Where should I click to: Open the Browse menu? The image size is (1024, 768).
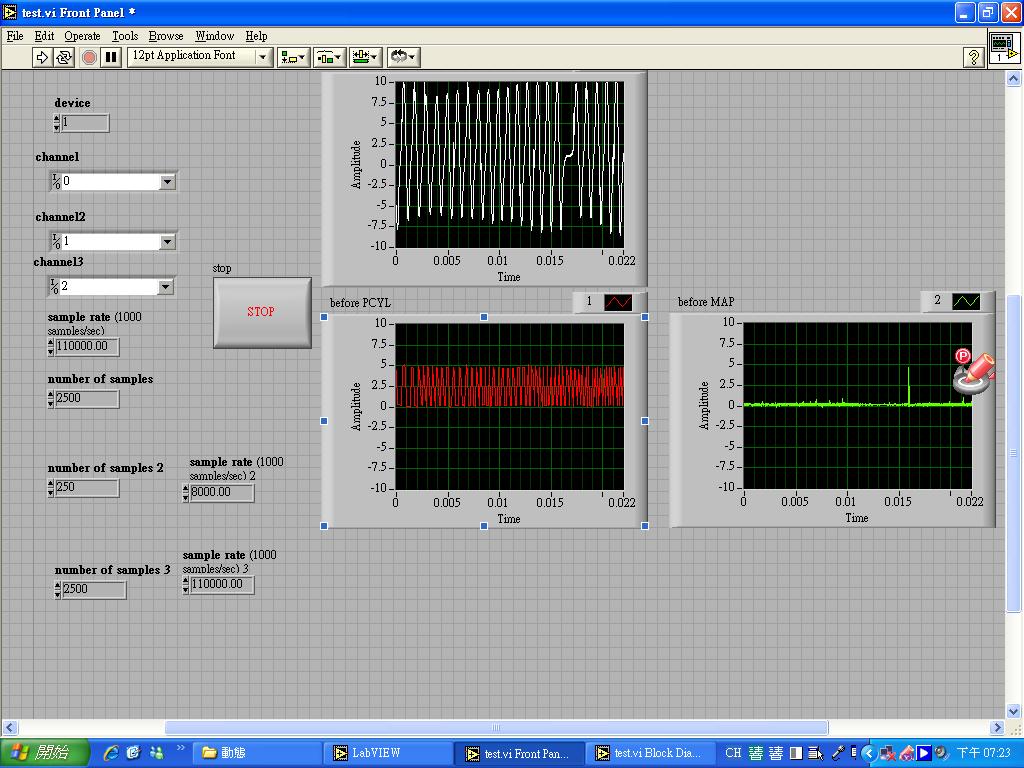[x=165, y=35]
